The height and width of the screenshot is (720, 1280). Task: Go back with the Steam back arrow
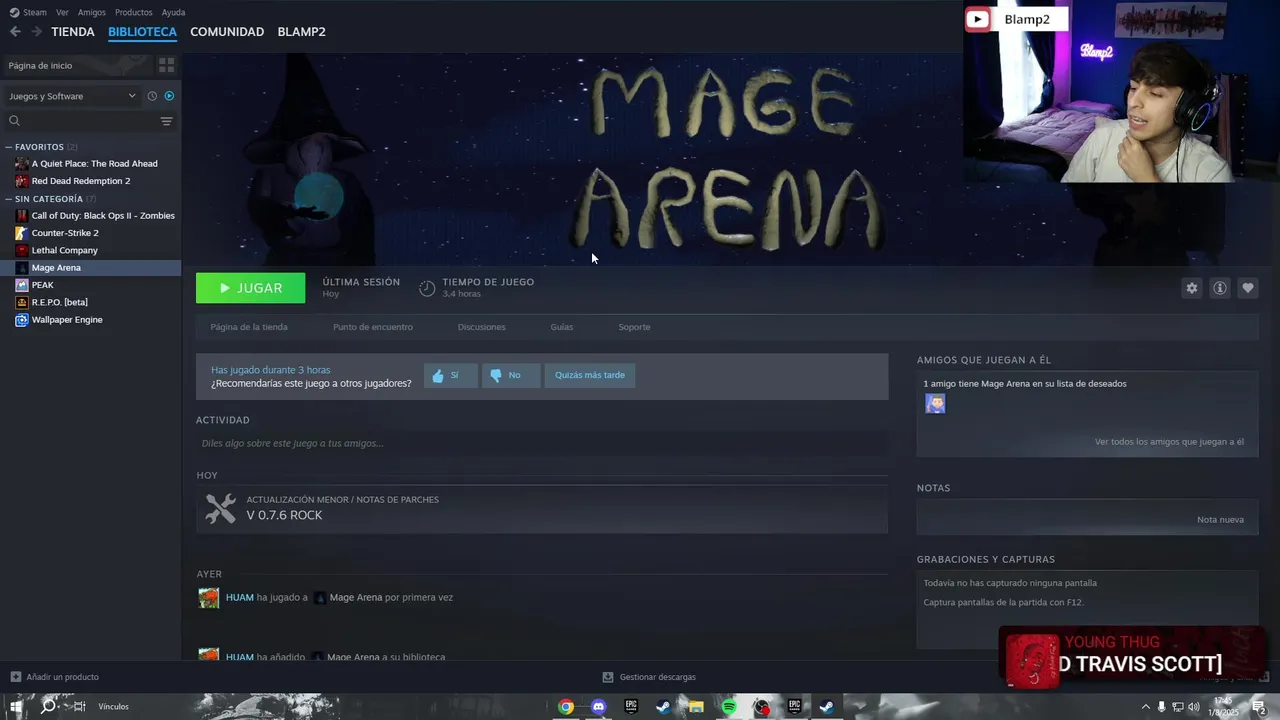(x=15, y=32)
